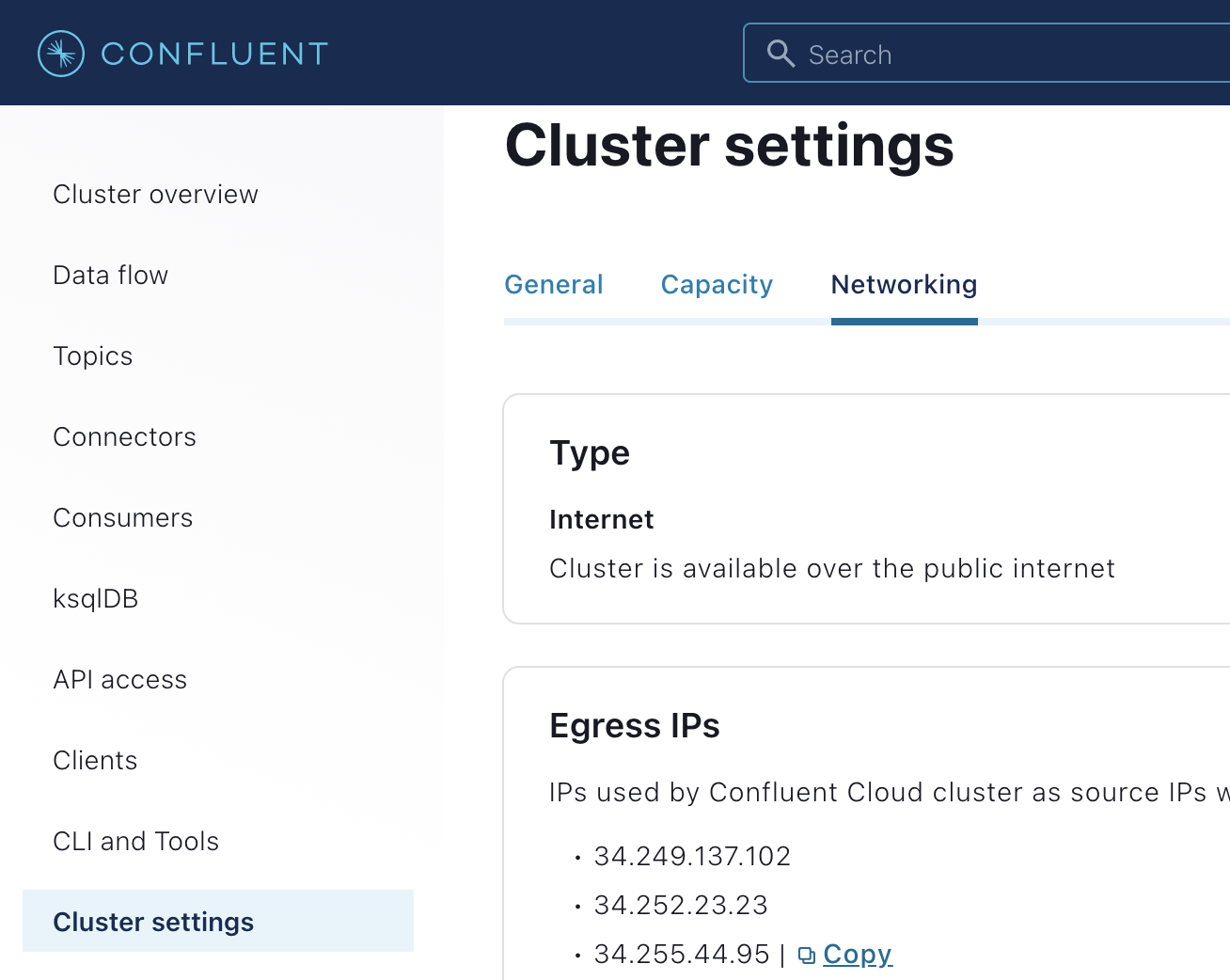Click the Copy link for egress IPs

[x=857, y=955]
